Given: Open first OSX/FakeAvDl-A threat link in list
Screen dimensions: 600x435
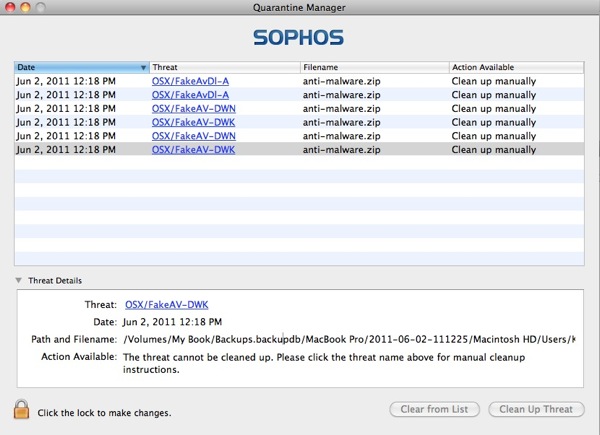Looking at the screenshot, I should coord(190,81).
